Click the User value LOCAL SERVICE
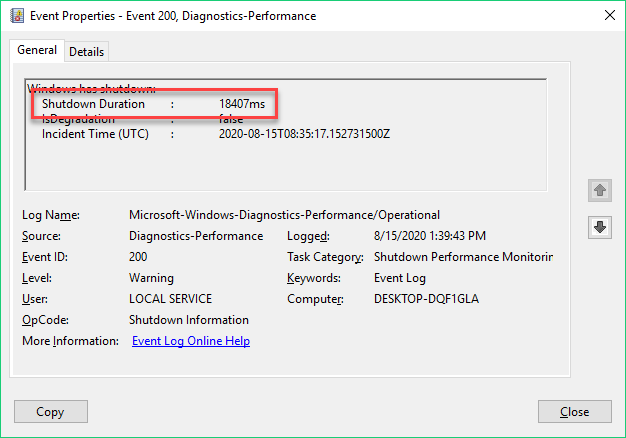This screenshot has width=626, height=438. (x=170, y=299)
